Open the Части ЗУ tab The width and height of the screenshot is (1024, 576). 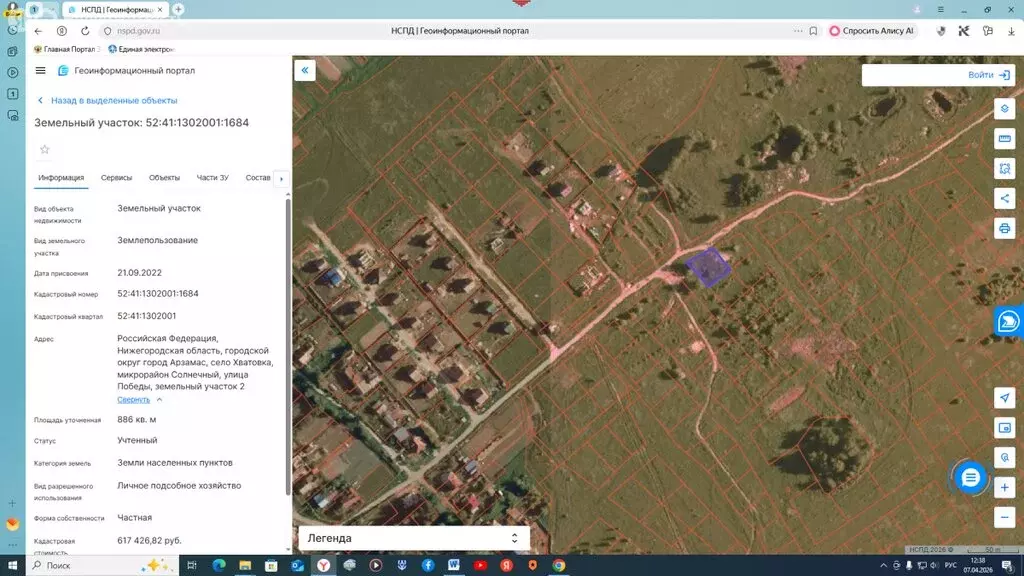point(212,178)
